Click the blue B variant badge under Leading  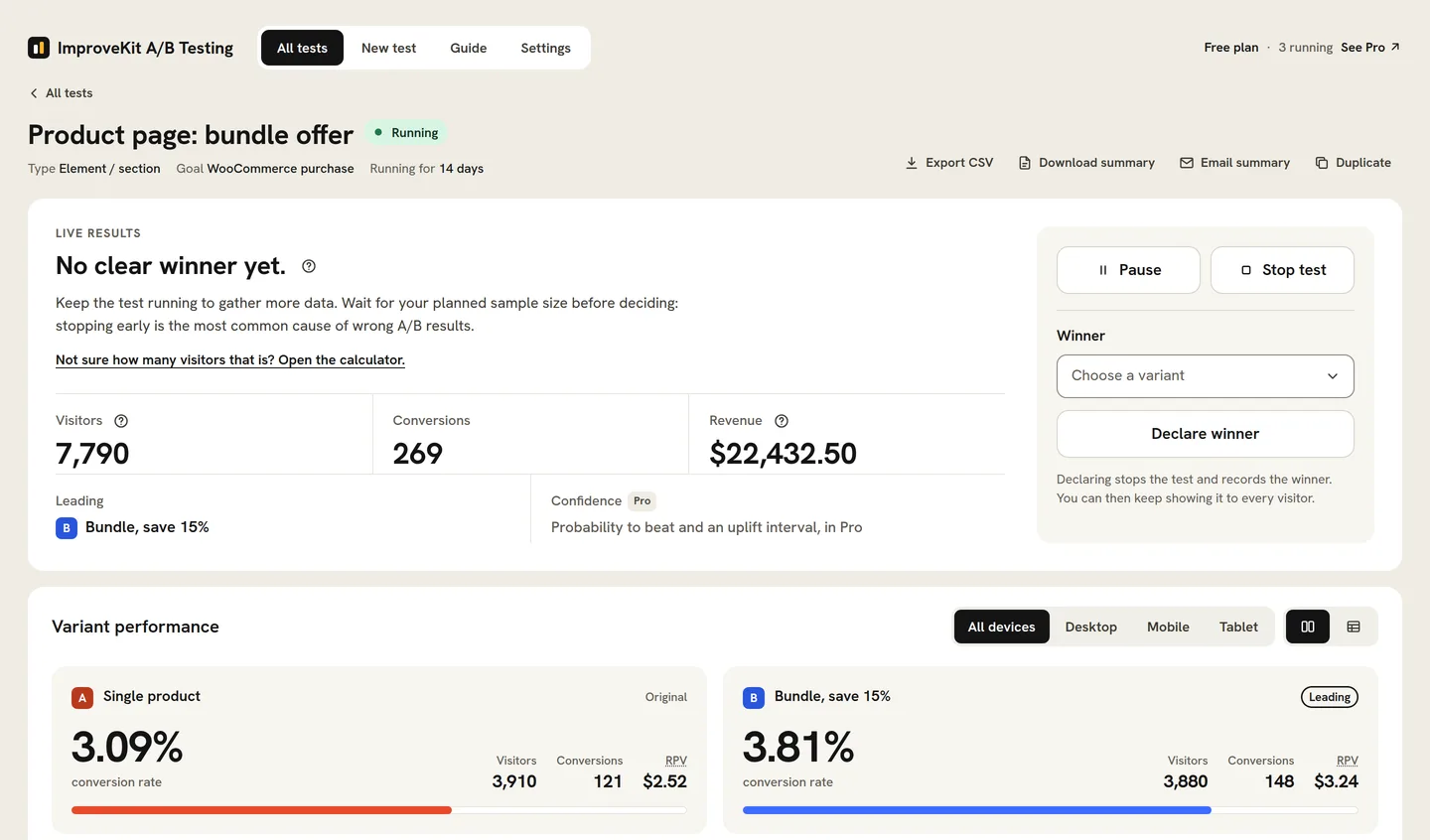coord(67,528)
